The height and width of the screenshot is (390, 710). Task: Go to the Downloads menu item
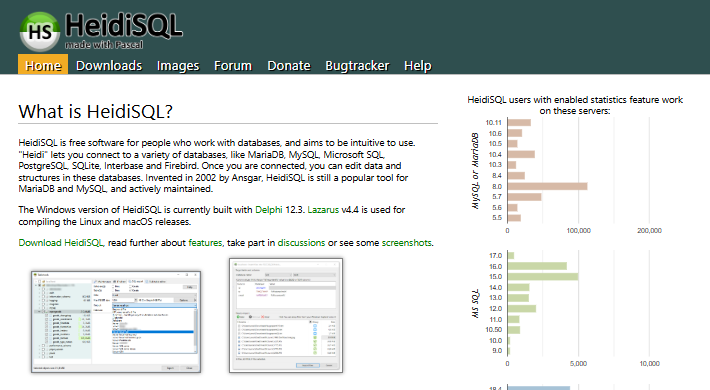(x=109, y=66)
